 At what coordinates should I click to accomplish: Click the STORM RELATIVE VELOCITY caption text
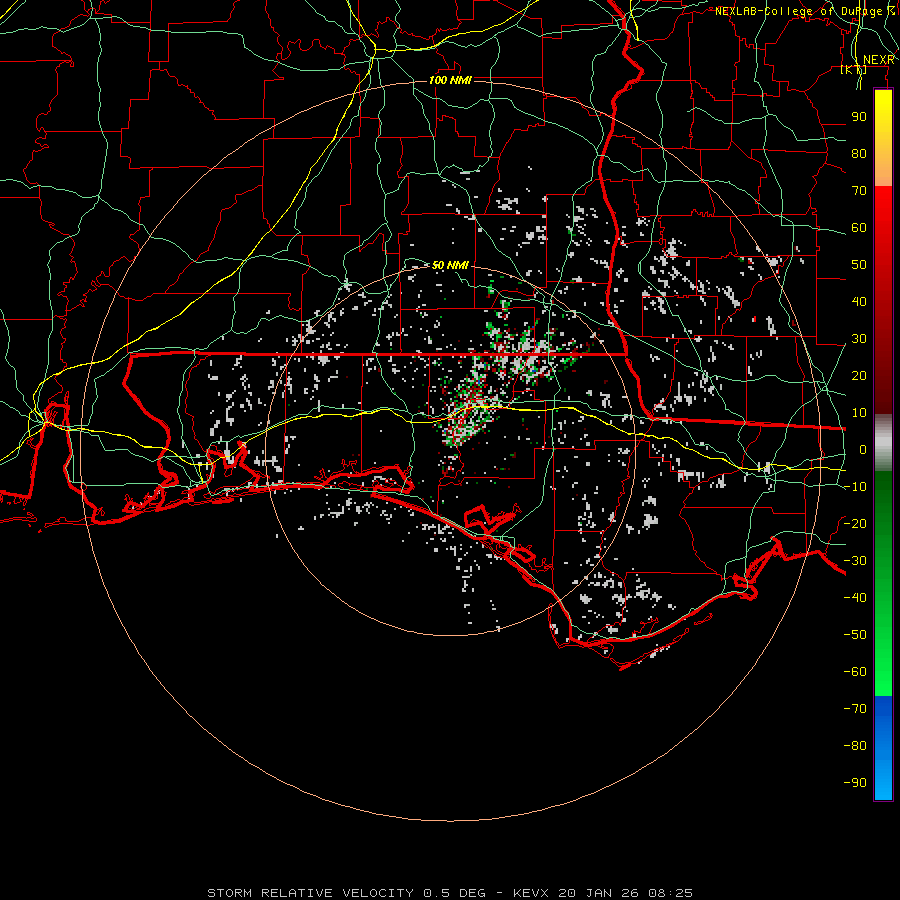[310, 893]
